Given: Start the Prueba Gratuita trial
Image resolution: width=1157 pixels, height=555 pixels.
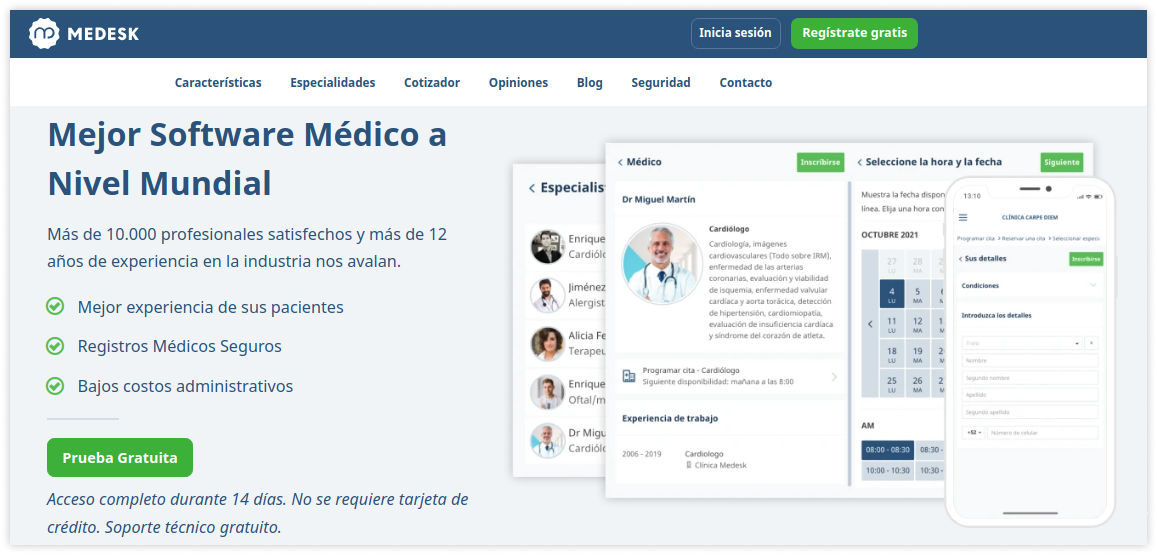Looking at the screenshot, I should [x=120, y=458].
